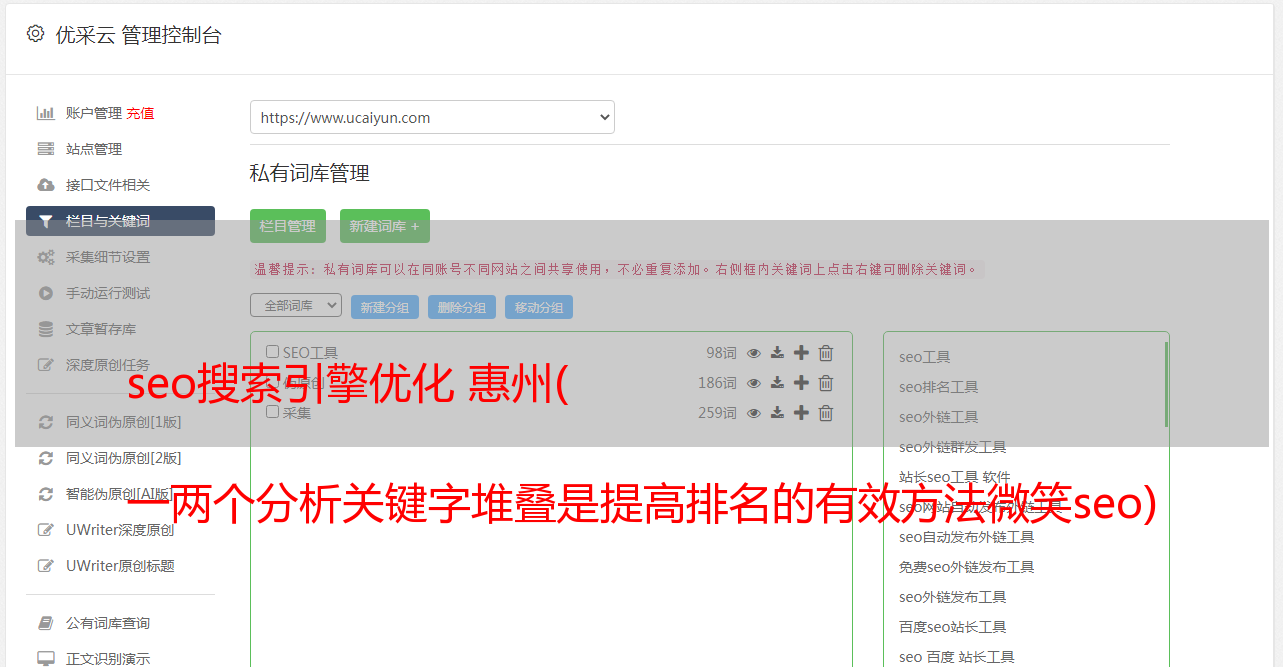
Task: Click the '186词' count
Action: pos(717,383)
